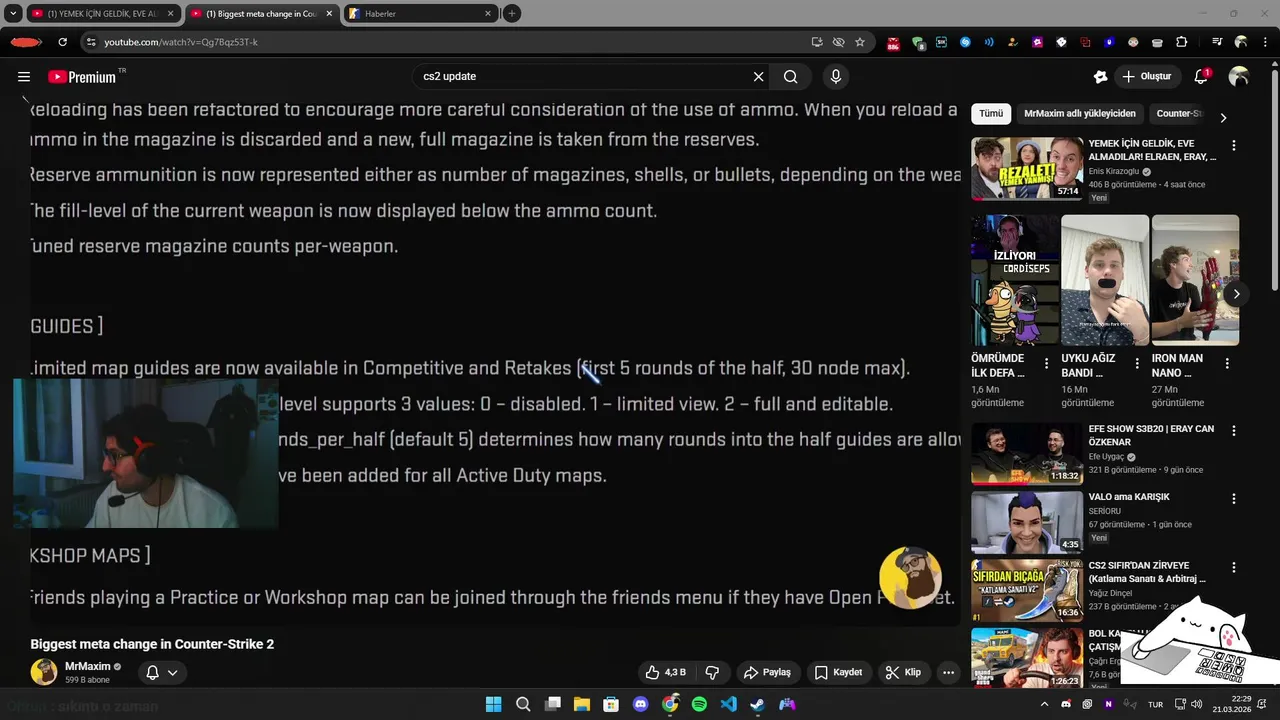Open YEMEK İÇİN GELDİK video thumbnail
This screenshot has width=1280, height=720.
click(1027, 169)
